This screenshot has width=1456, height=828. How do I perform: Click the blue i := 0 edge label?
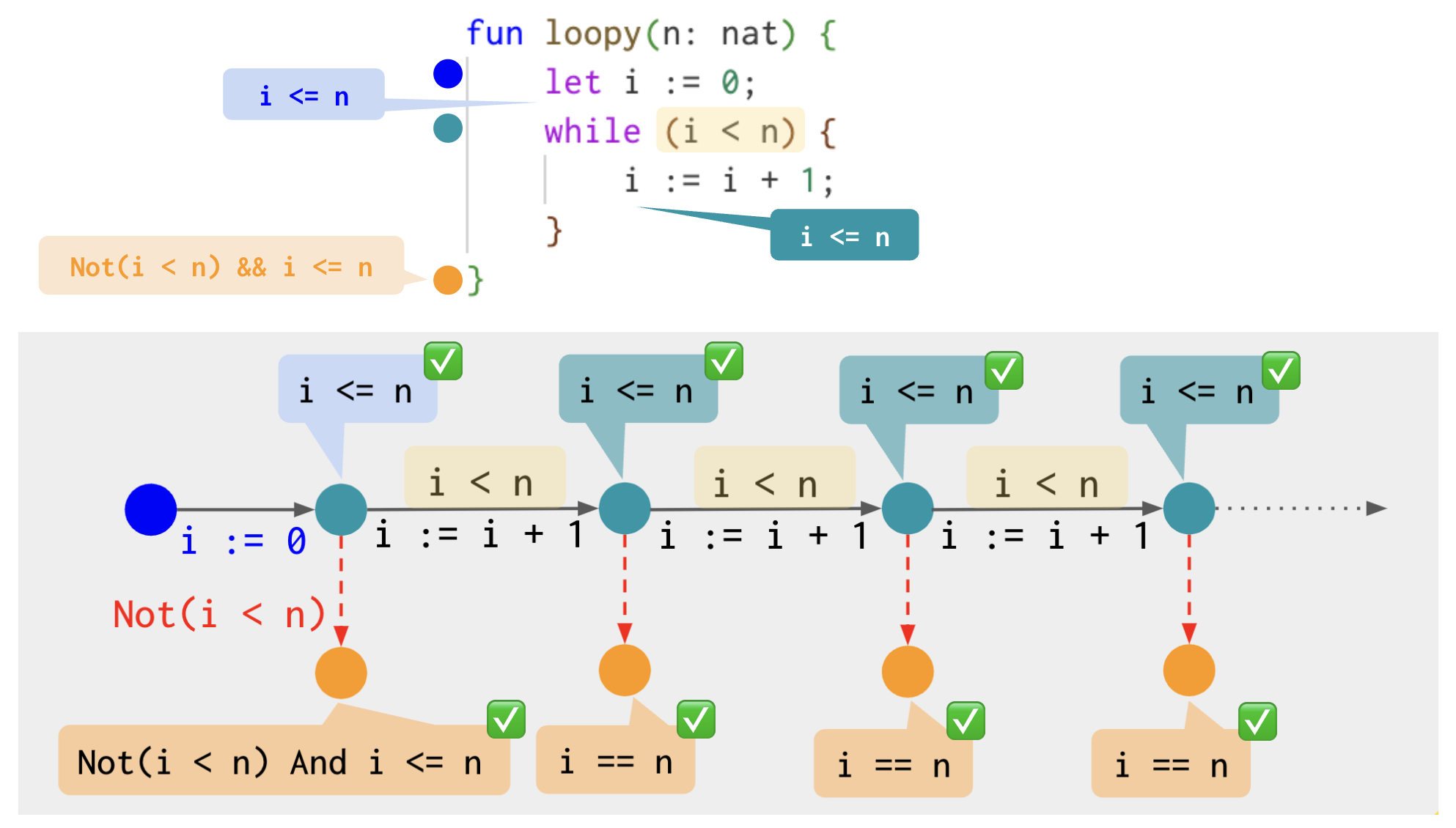point(243,542)
